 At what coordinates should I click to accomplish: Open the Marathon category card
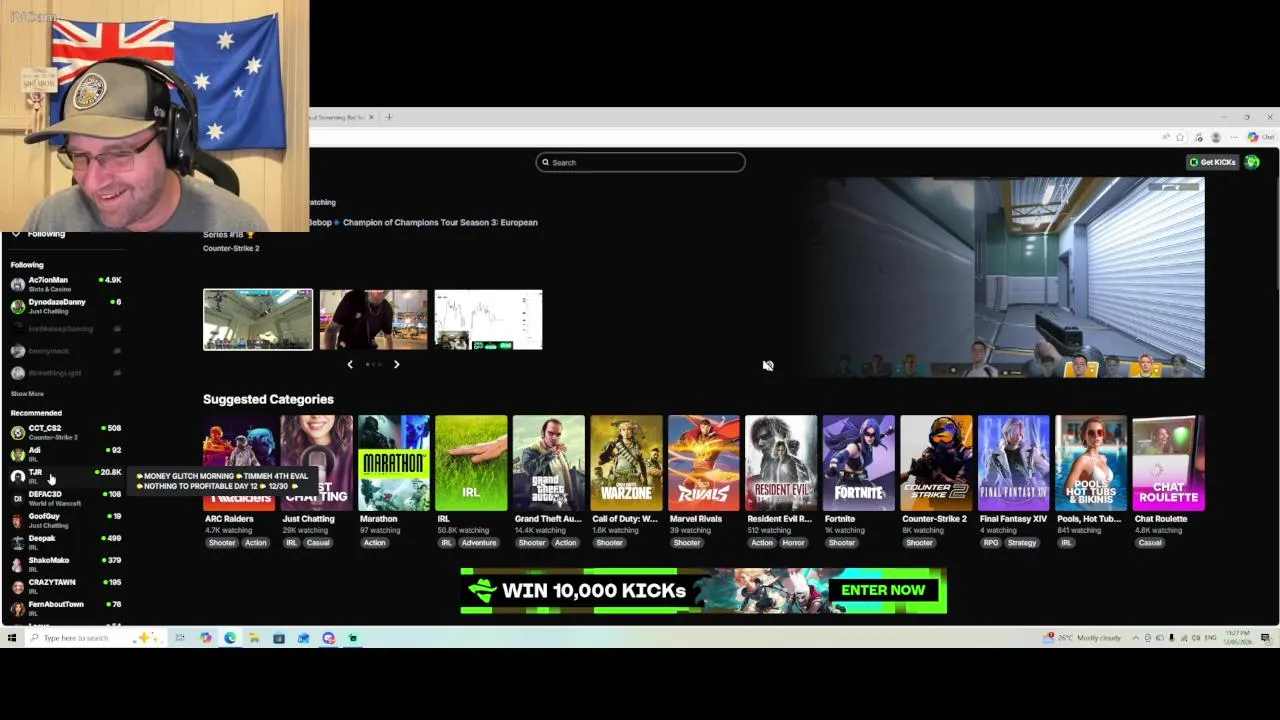pyautogui.click(x=394, y=463)
